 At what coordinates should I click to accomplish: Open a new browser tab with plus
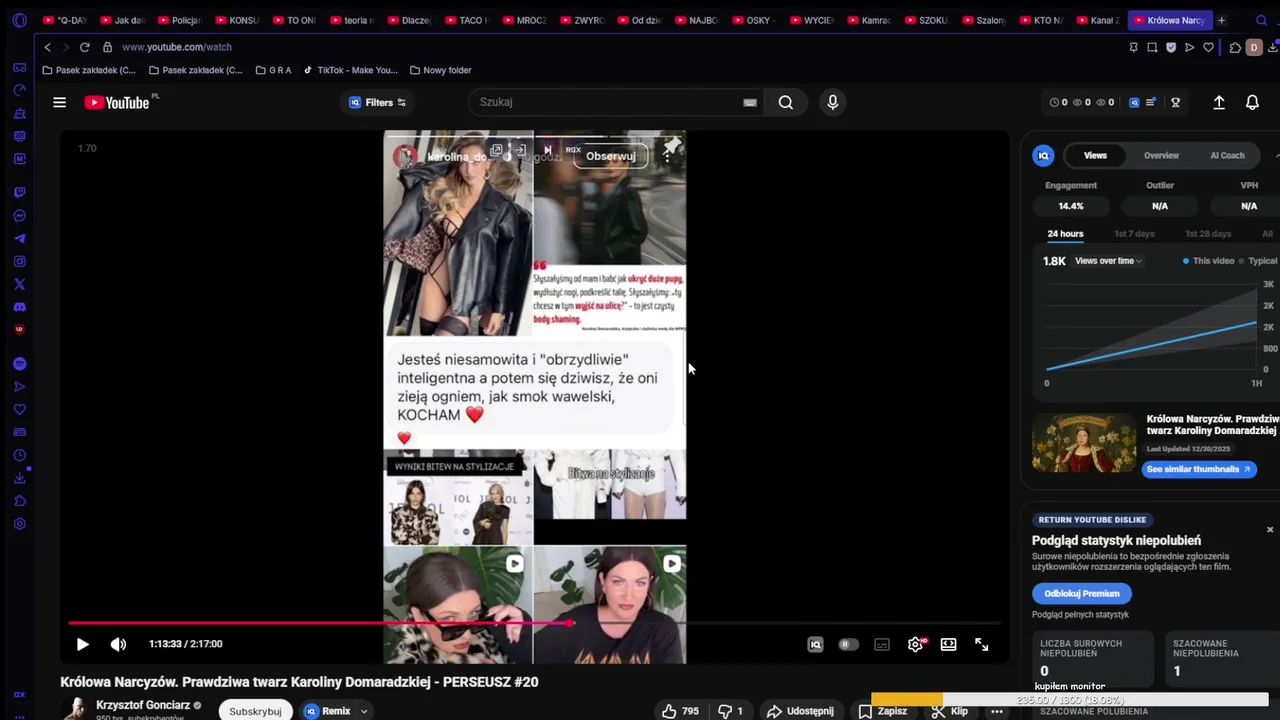click(1221, 20)
